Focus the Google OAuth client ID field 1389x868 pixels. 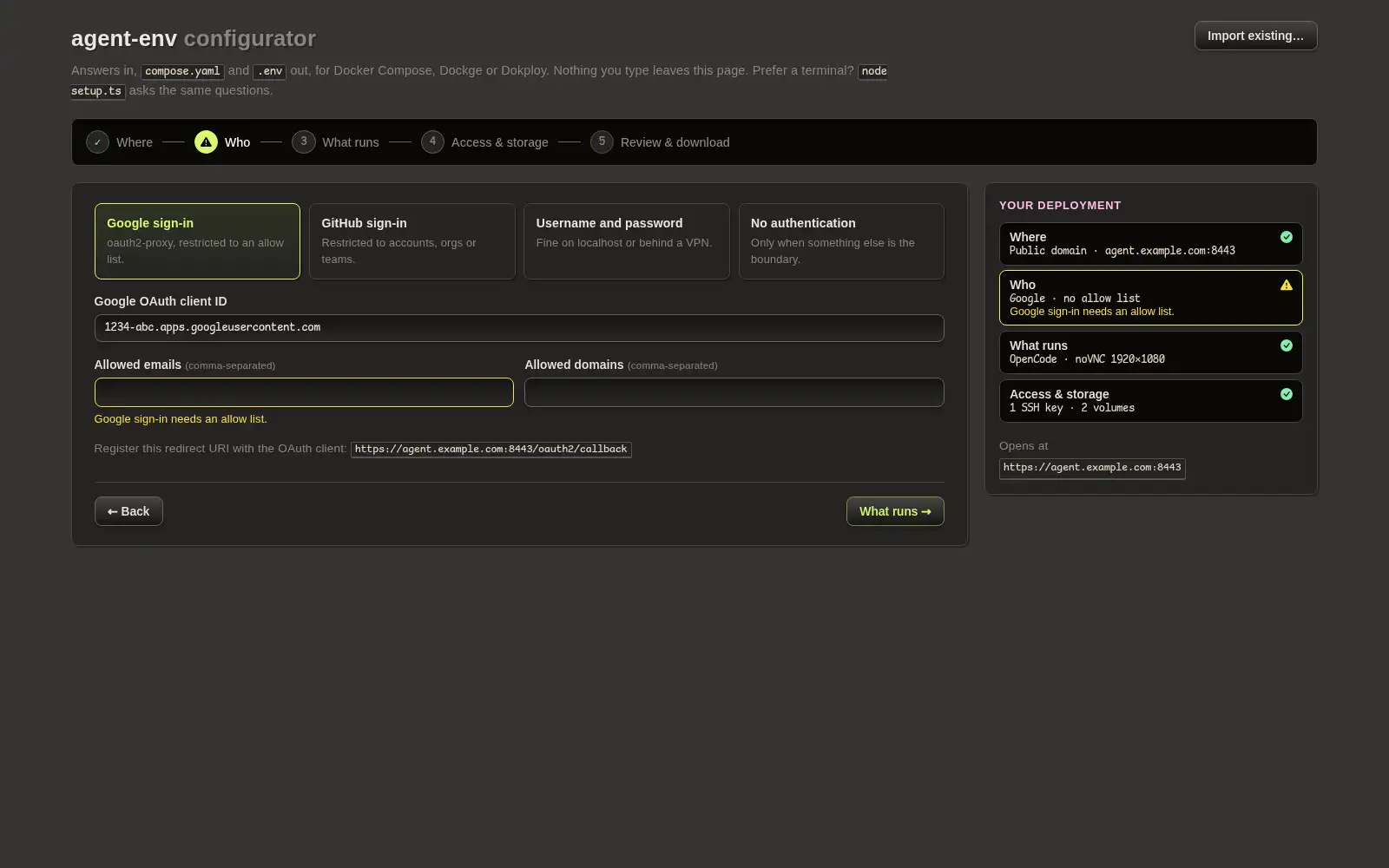pos(519,328)
